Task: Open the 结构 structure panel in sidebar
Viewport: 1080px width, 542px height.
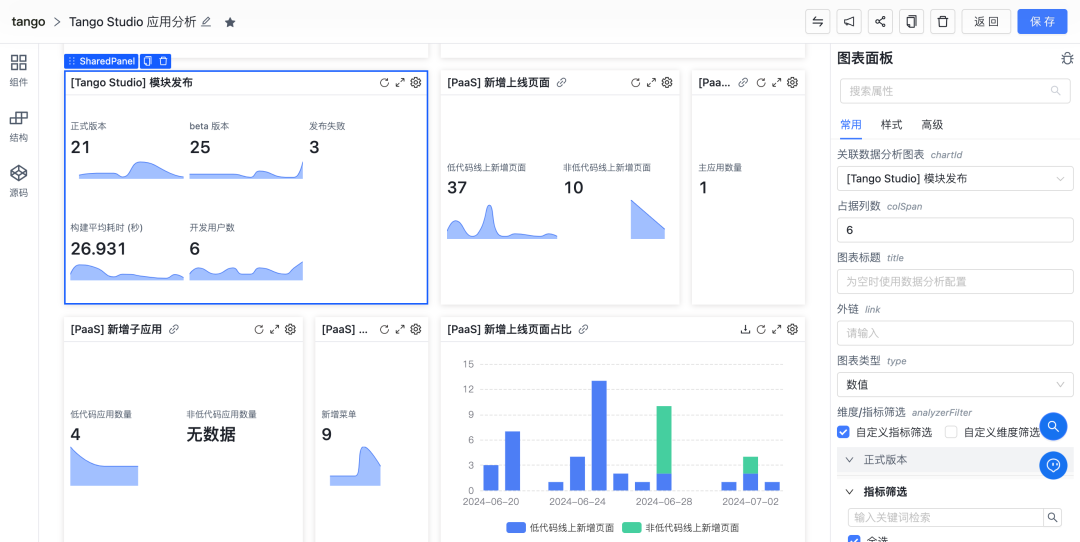Action: point(18,125)
